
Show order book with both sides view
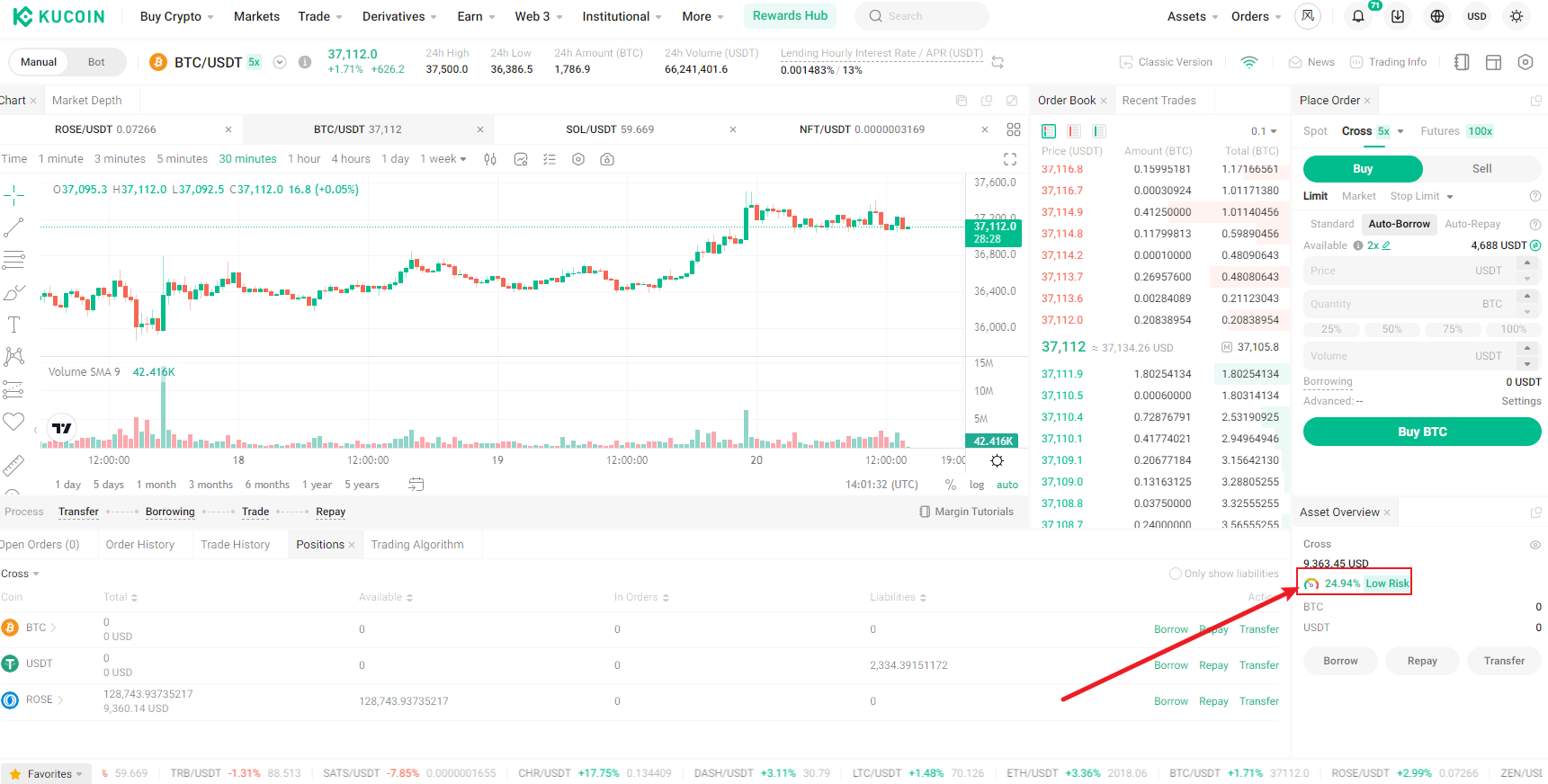click(x=1049, y=131)
